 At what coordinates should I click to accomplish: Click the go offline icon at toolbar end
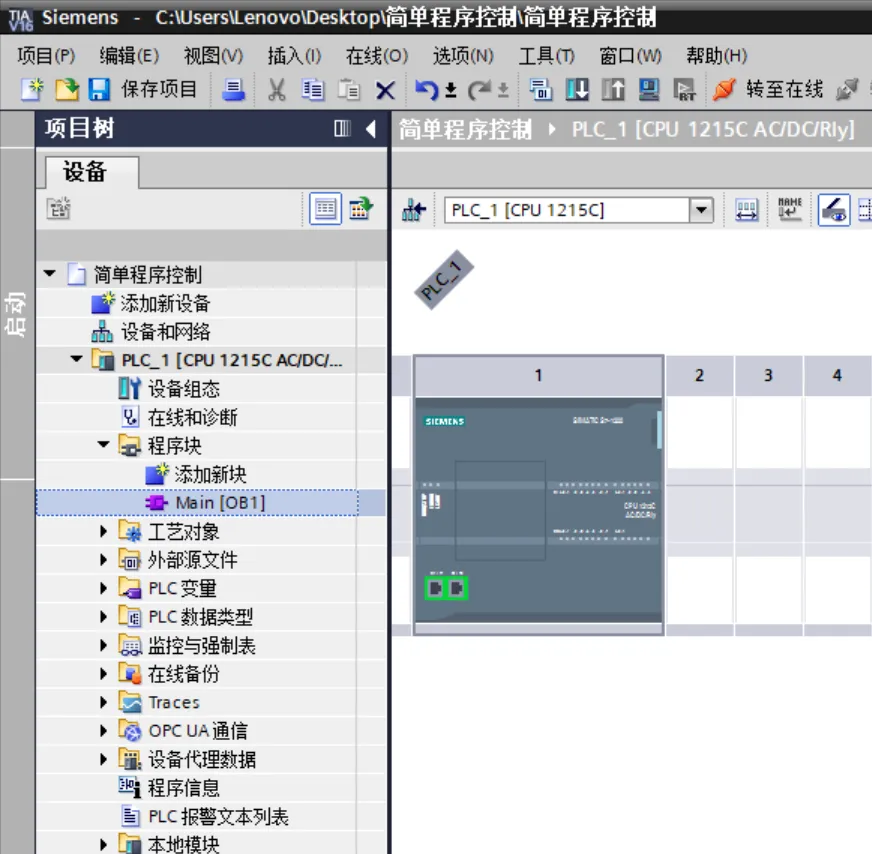coord(846,90)
